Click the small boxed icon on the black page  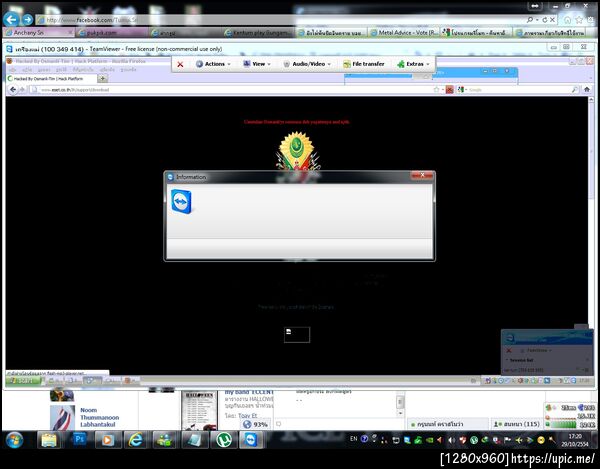297,335
